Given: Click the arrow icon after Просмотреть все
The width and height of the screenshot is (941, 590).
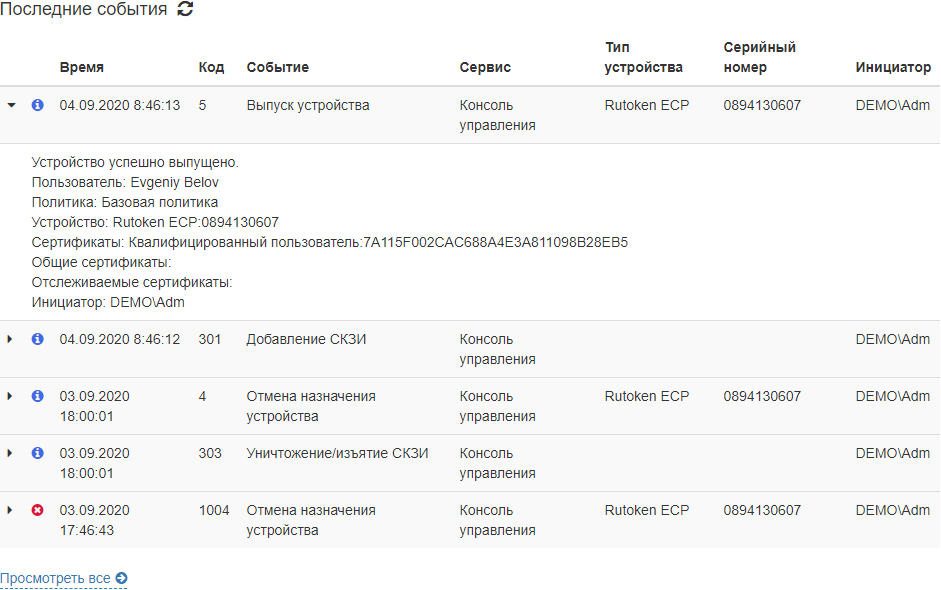Looking at the screenshot, I should (122, 578).
